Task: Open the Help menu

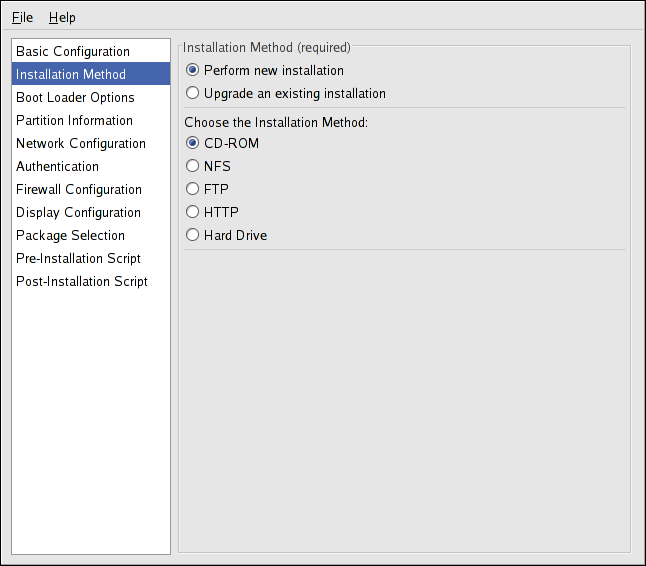Action: coord(62,17)
